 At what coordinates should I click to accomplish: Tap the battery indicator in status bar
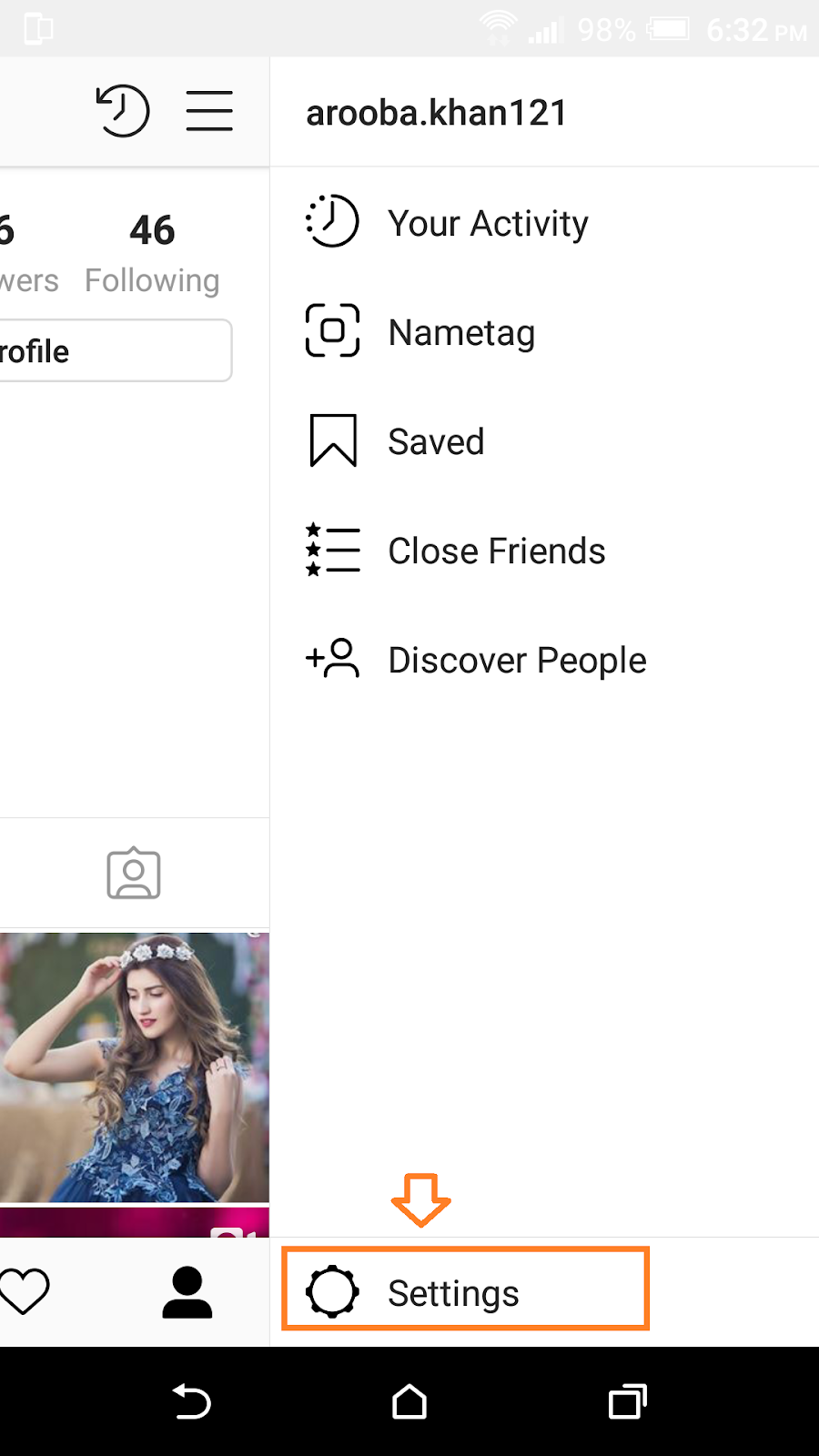tap(669, 29)
